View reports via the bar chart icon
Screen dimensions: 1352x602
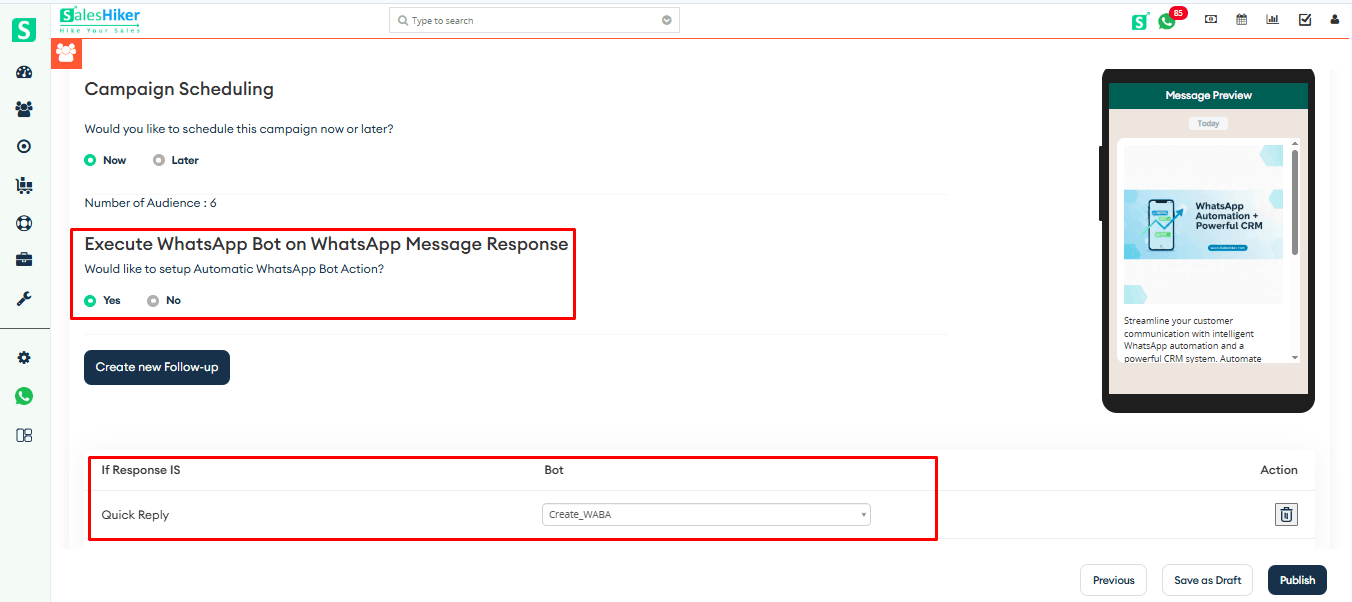(x=1271, y=19)
